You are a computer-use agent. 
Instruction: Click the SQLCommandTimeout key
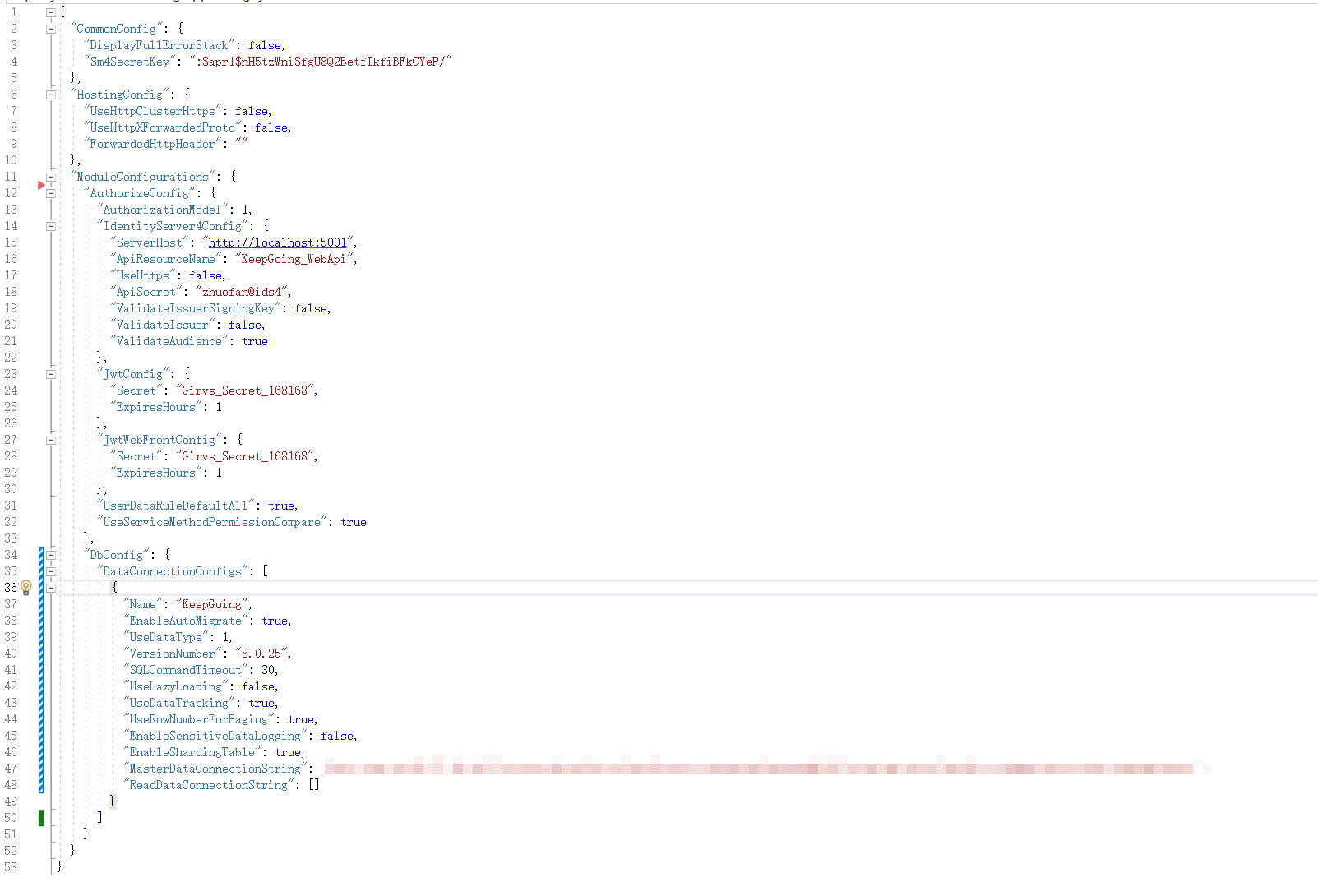click(186, 670)
